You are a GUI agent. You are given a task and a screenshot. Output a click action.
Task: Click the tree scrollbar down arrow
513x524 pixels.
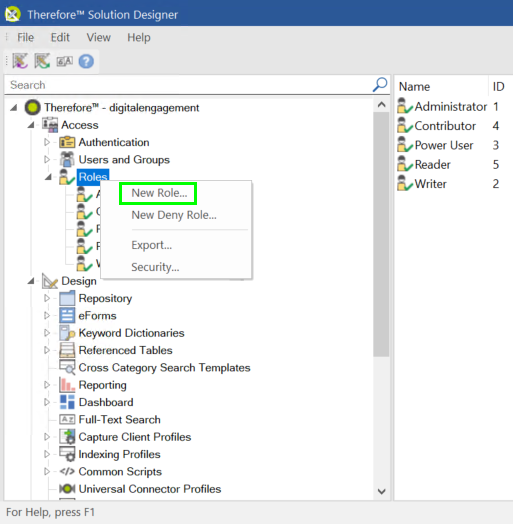[x=381, y=491]
